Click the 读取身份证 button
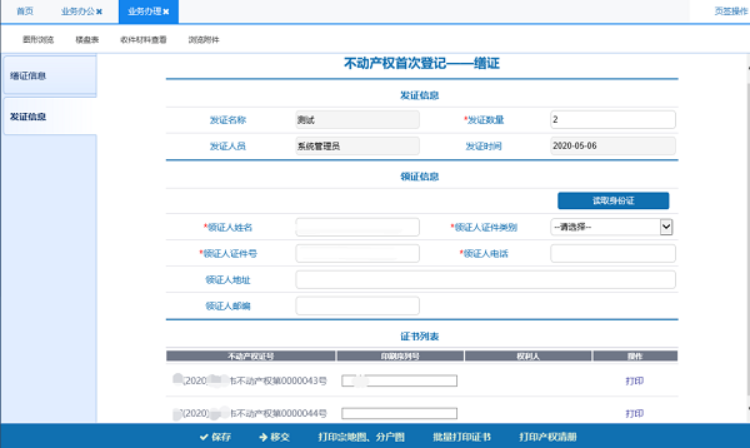This screenshot has width=750, height=448. tap(613, 201)
